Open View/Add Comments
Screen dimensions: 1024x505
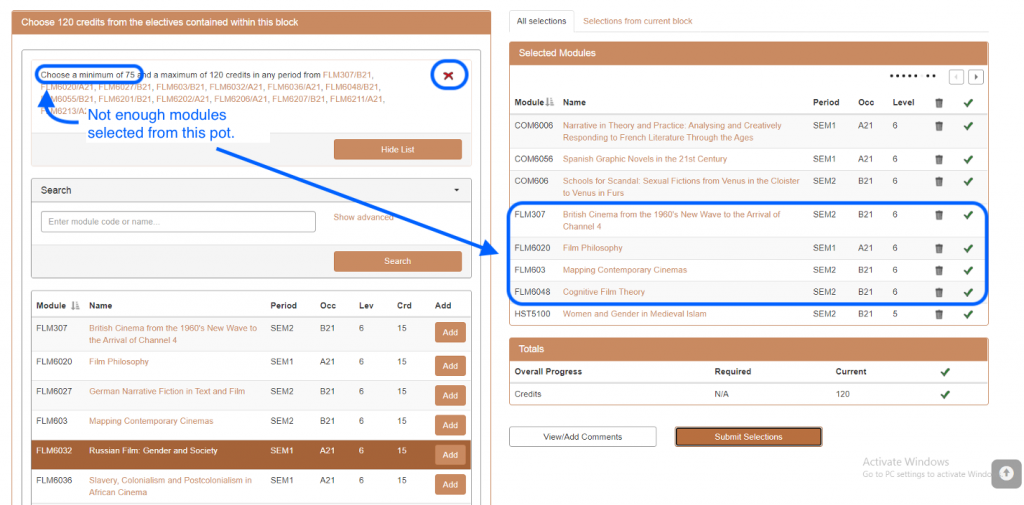tap(582, 437)
